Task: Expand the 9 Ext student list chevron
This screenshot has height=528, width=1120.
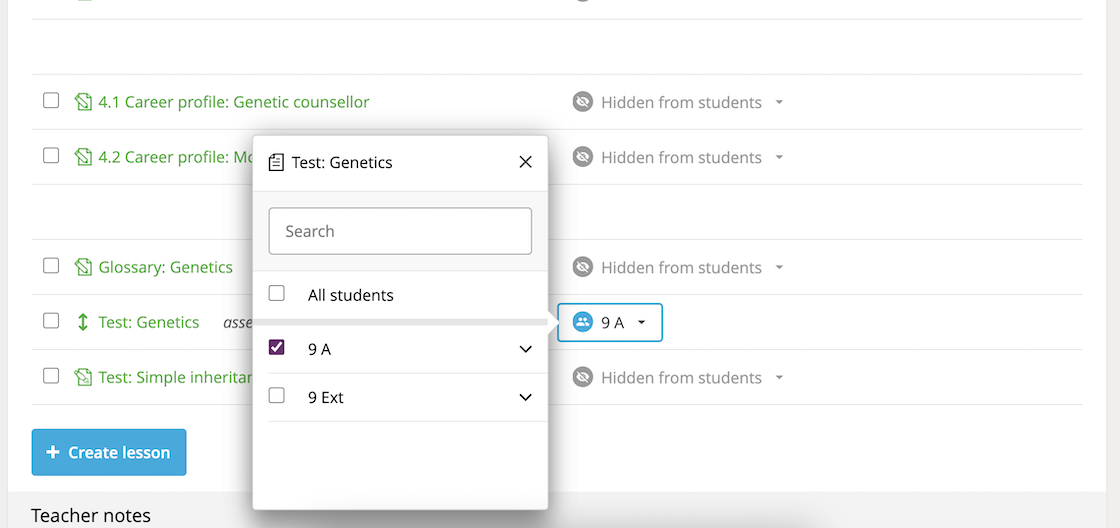Action: coord(526,397)
